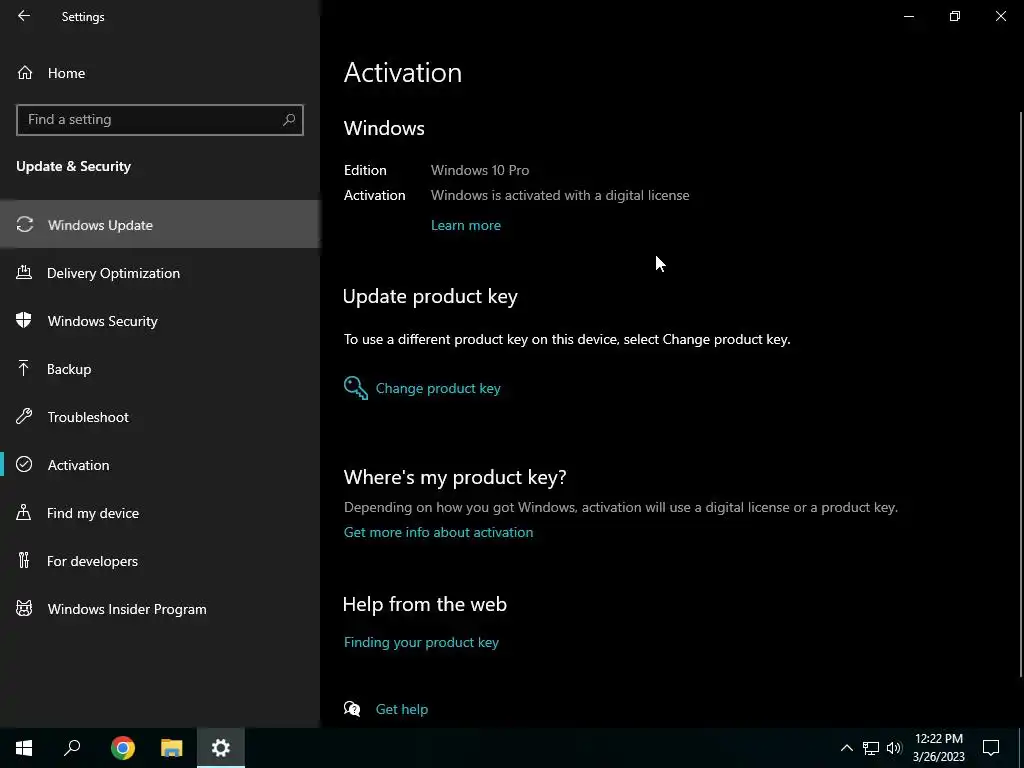Open File Explorer from taskbar
This screenshot has width=1024, height=768.
click(172, 748)
